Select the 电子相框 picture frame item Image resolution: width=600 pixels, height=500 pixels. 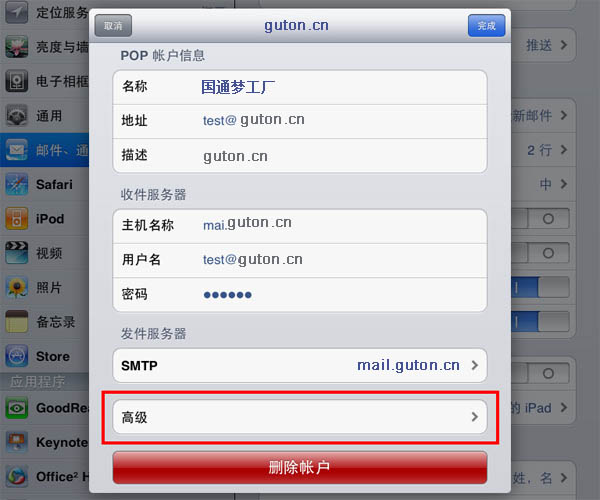pos(44,81)
